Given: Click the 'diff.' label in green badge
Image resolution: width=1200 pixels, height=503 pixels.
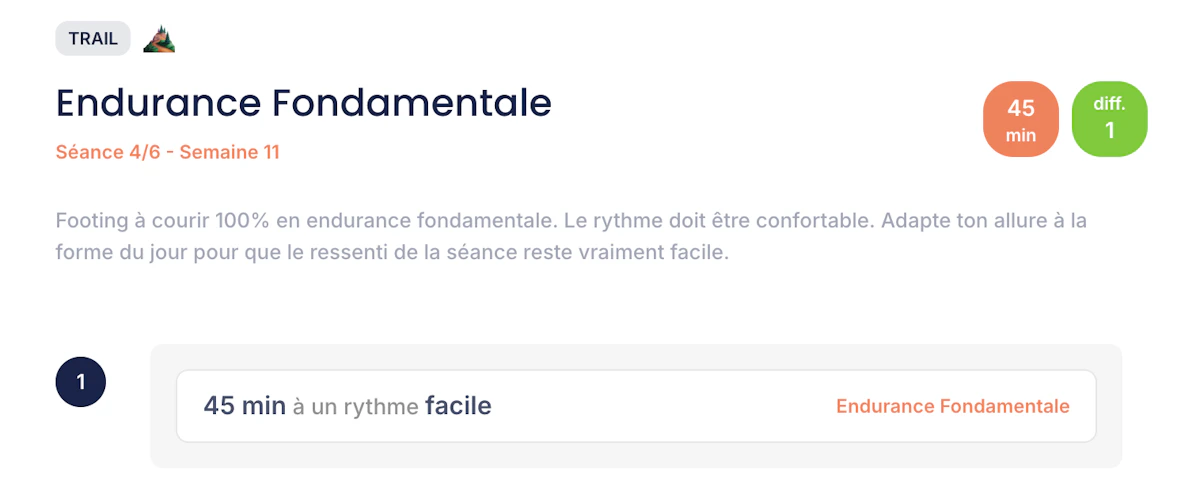Looking at the screenshot, I should [x=1109, y=104].
